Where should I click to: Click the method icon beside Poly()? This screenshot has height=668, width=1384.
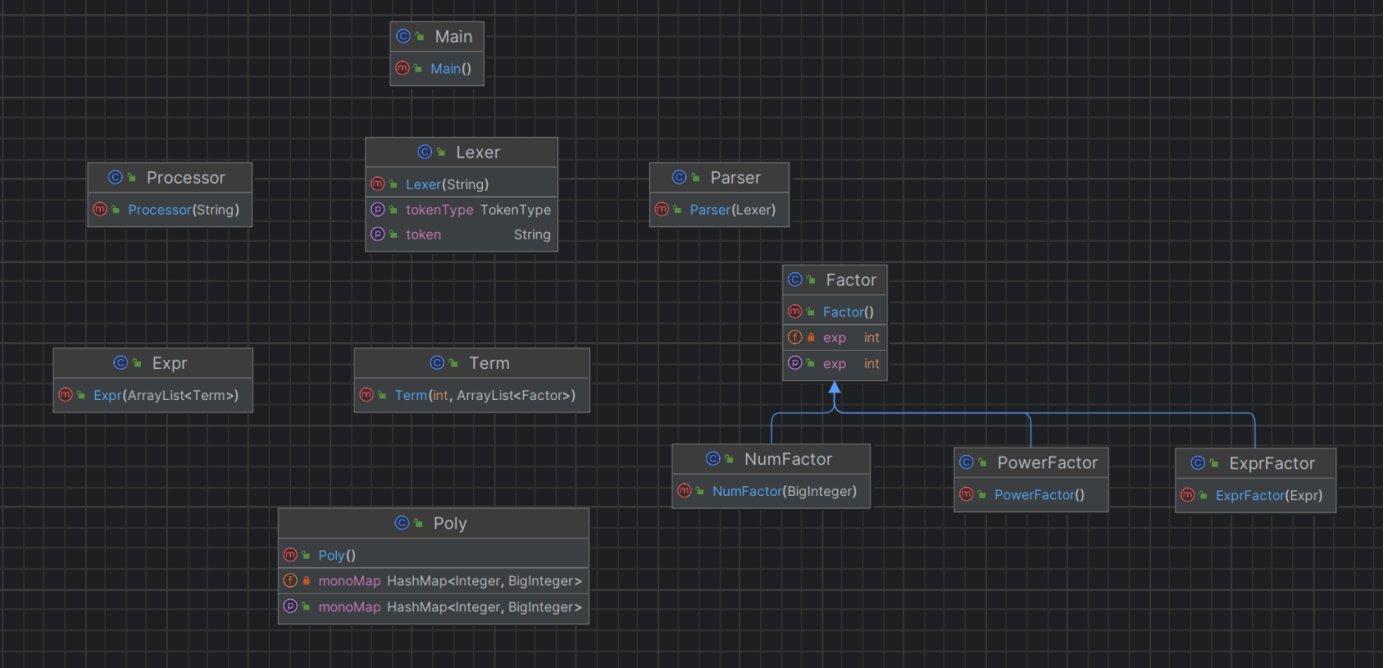point(291,555)
